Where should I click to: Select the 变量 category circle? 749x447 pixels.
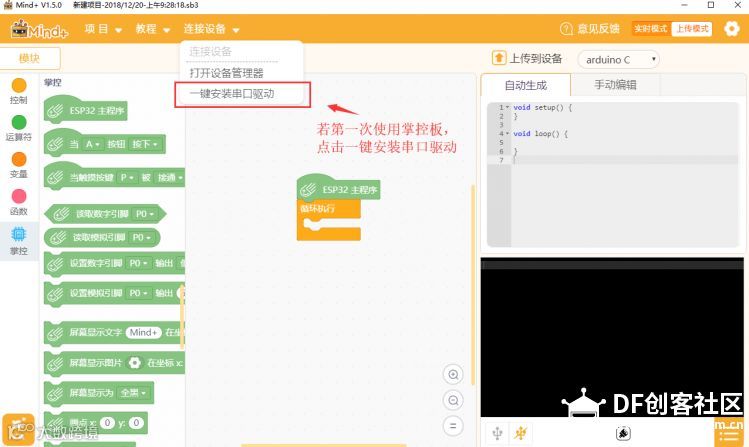point(19,159)
